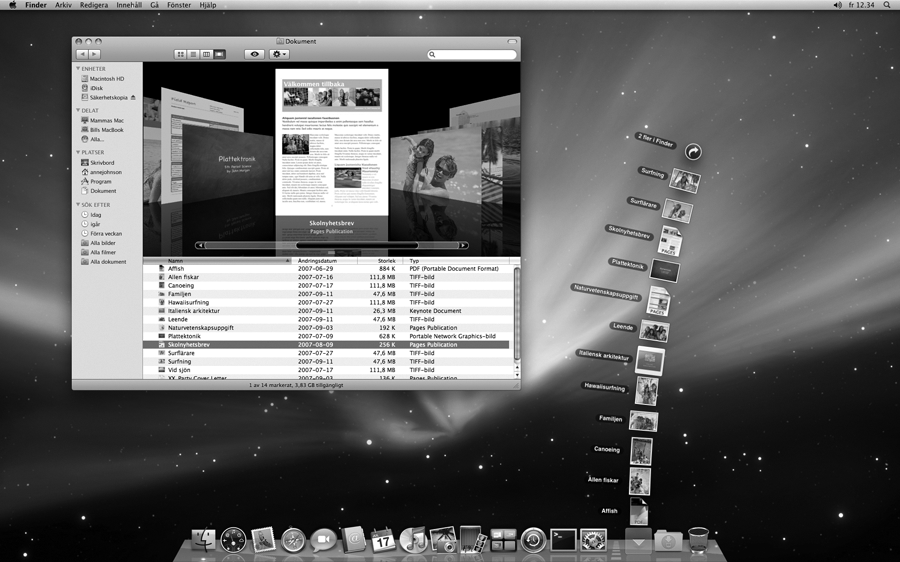
Task: Open Alla... shared computers entry
Action: 92,139
